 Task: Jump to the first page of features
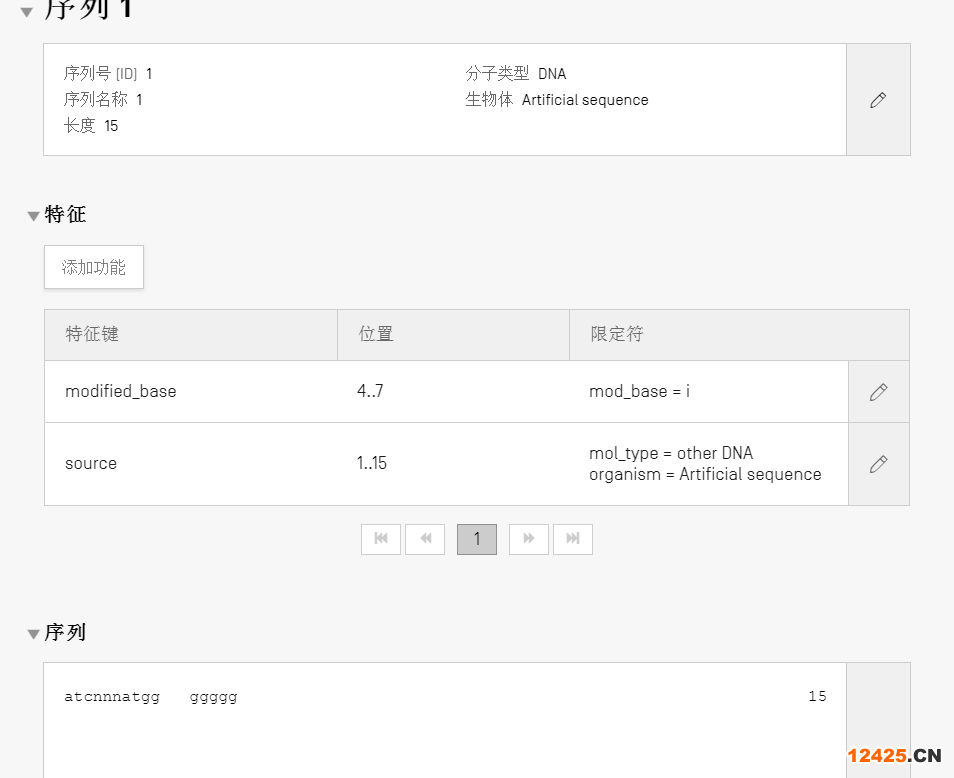click(x=381, y=539)
